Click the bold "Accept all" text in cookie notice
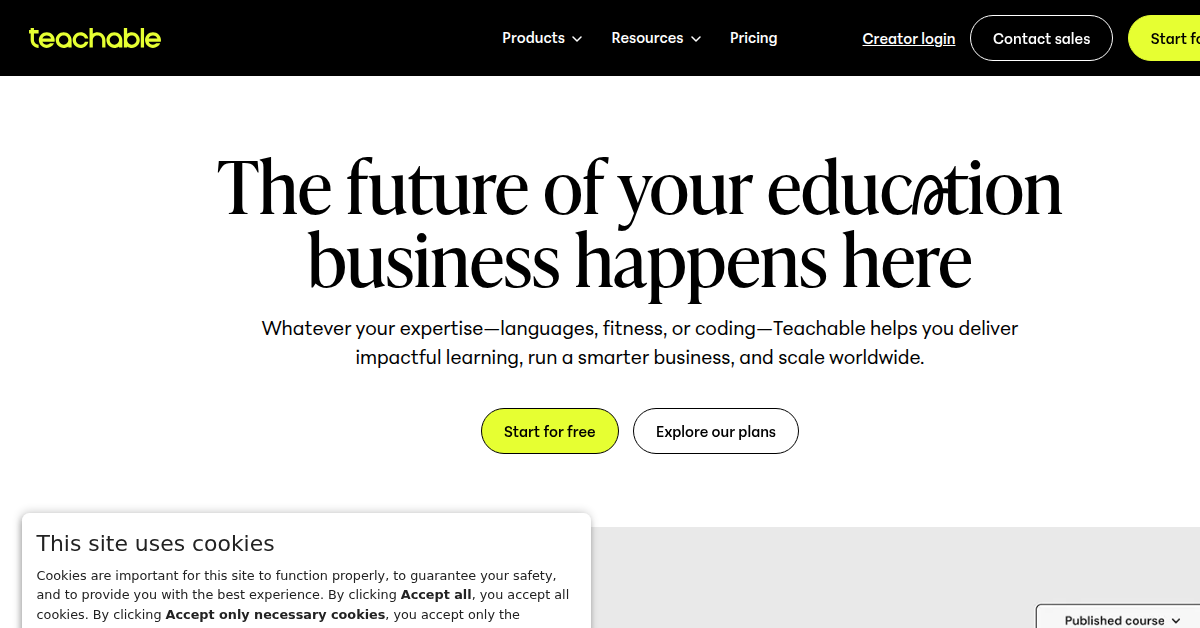The image size is (1200, 628). 436,595
